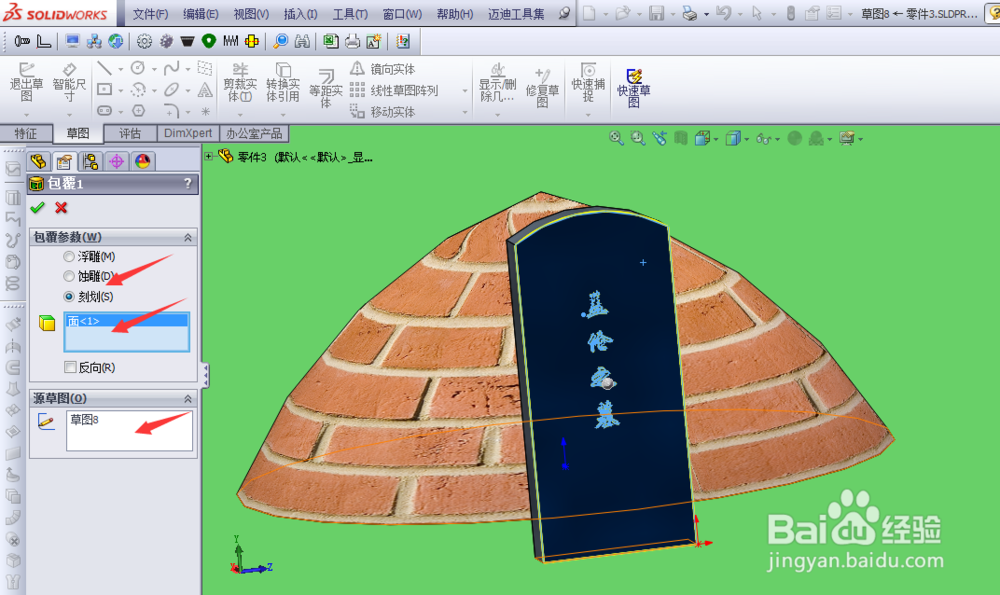Viewport: 1000px width, 595px height.
Task: Select the 浮雕(M) emboss radio option
Action: (68, 257)
